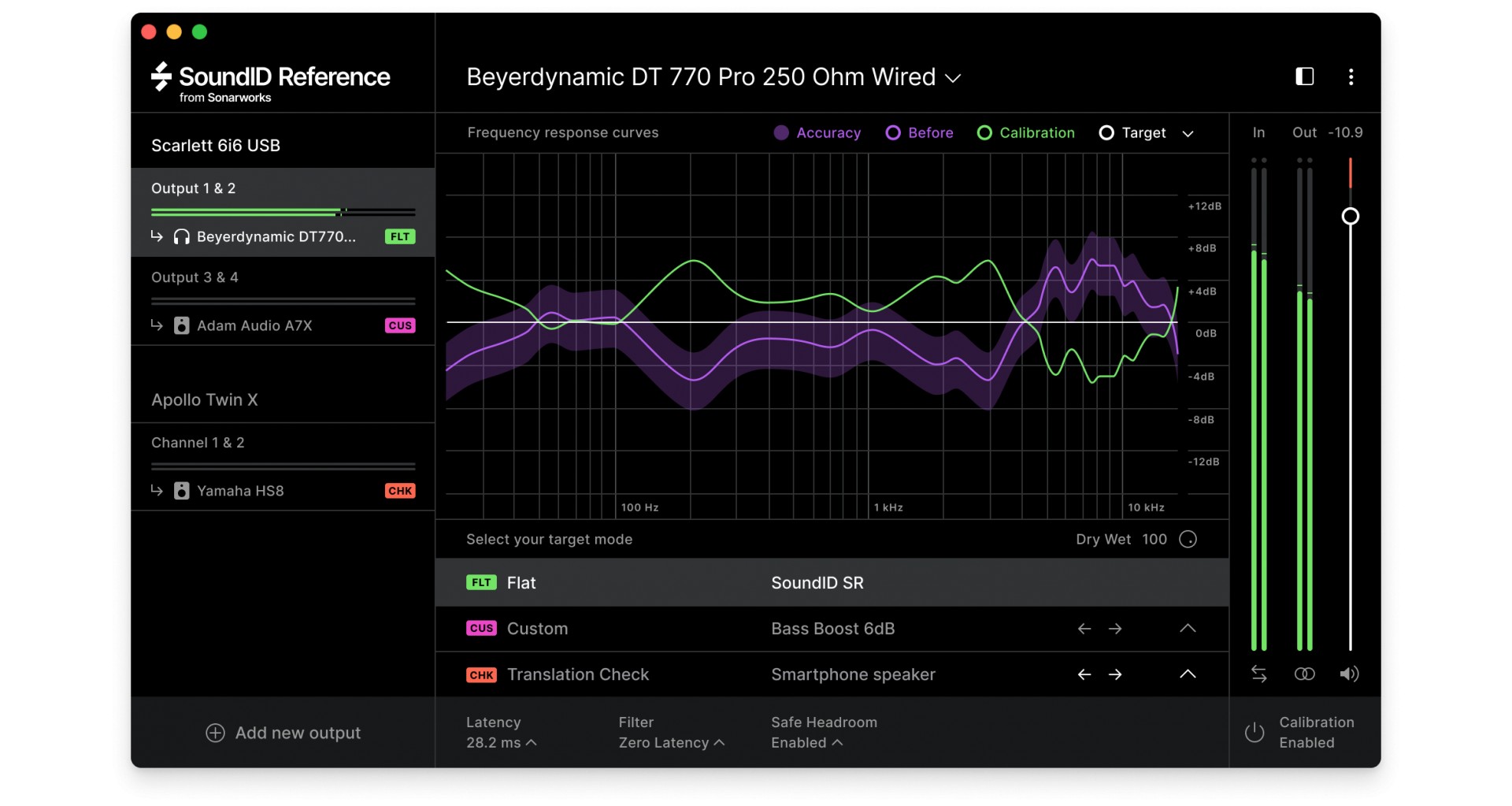Open the Filter Zero Latency menu
Image resolution: width=1512 pixels, height=806 pixels.
(672, 742)
